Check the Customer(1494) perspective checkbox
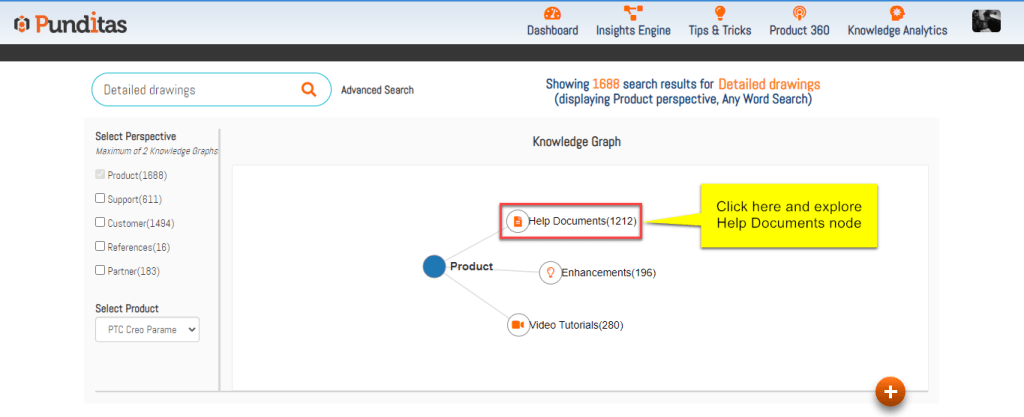Screen dimensions: 1024x417 pyautogui.click(x=100, y=222)
